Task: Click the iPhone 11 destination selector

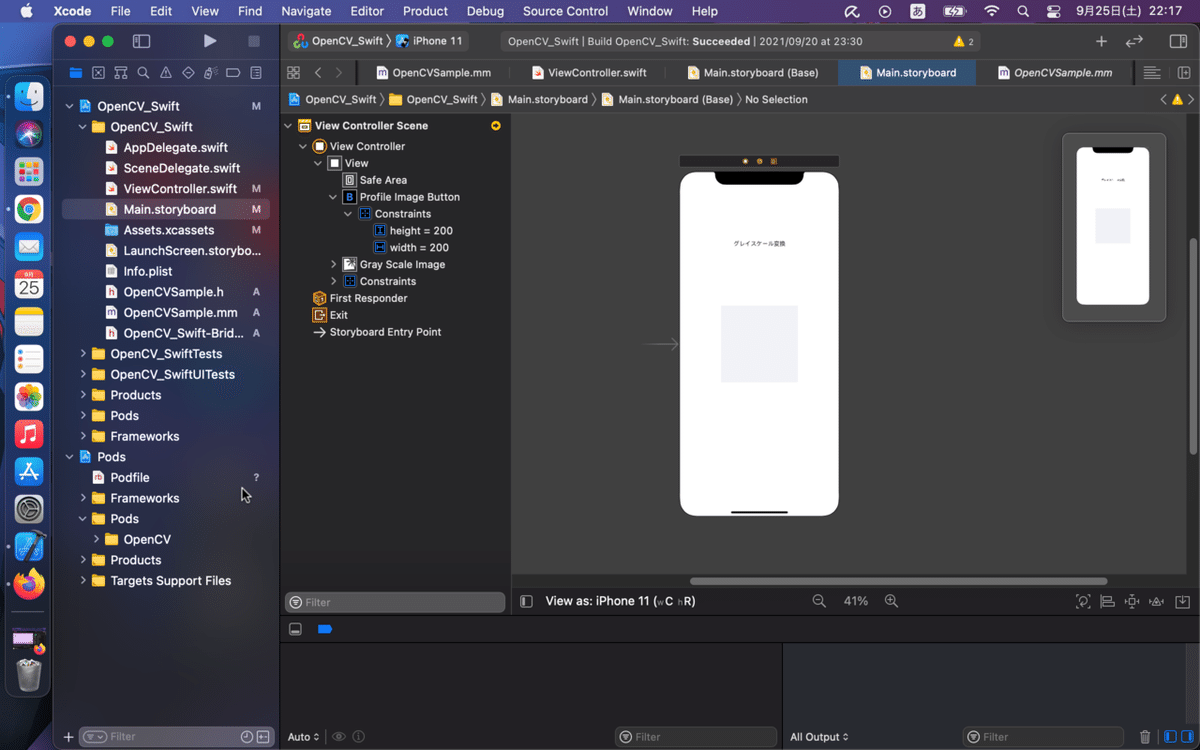Action: point(429,41)
